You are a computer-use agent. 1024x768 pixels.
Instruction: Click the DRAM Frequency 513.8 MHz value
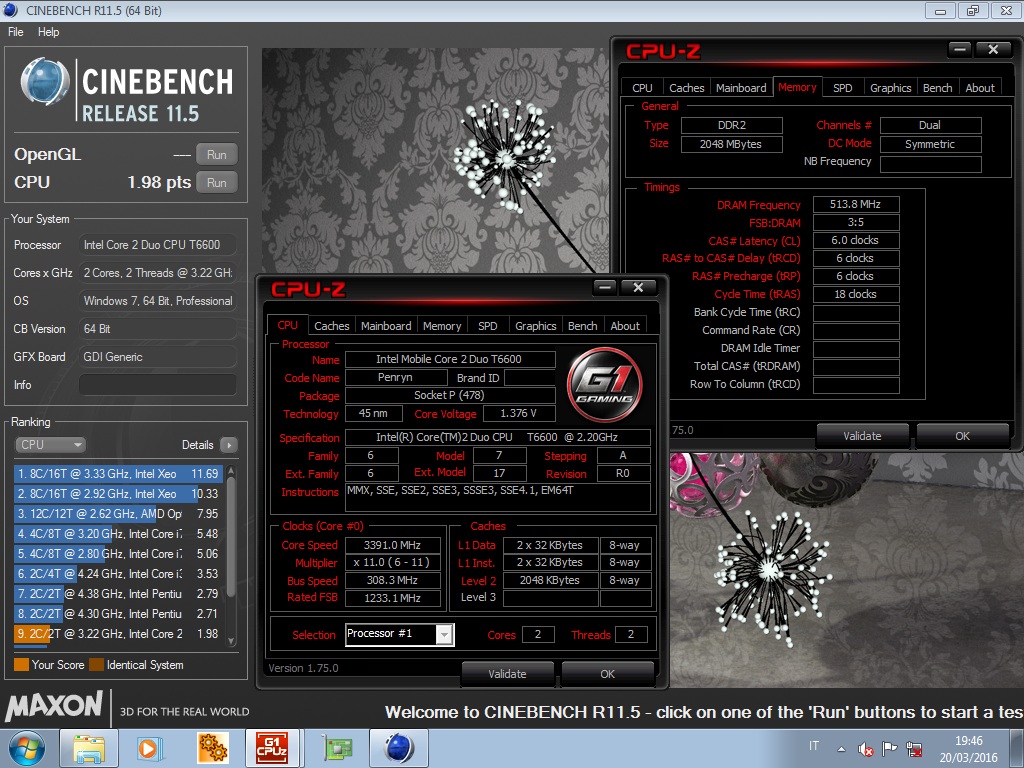tap(856, 204)
